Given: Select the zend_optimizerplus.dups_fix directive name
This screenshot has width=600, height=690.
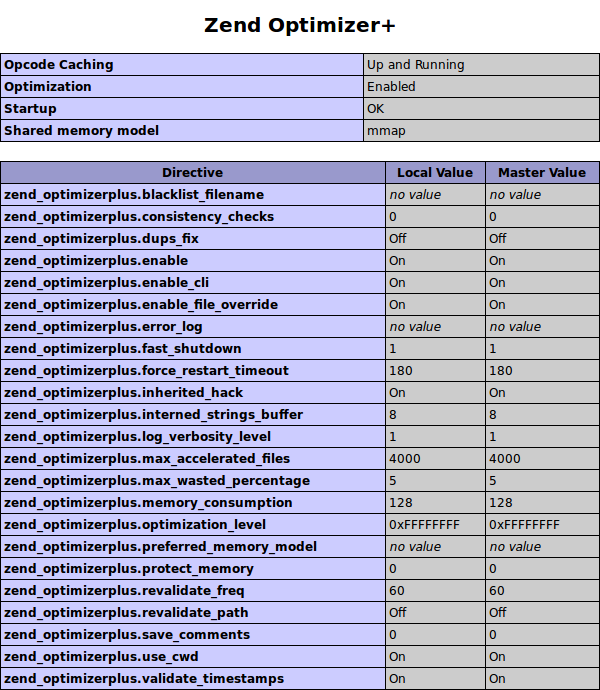Looking at the screenshot, I should (x=101, y=239).
